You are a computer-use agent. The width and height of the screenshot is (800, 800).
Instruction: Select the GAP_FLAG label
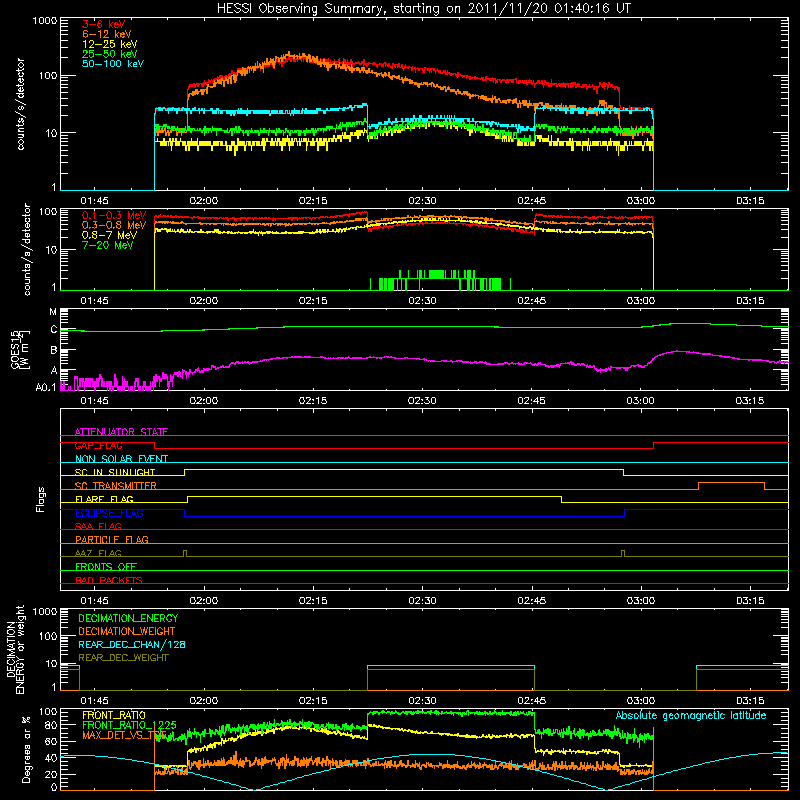(x=98, y=445)
